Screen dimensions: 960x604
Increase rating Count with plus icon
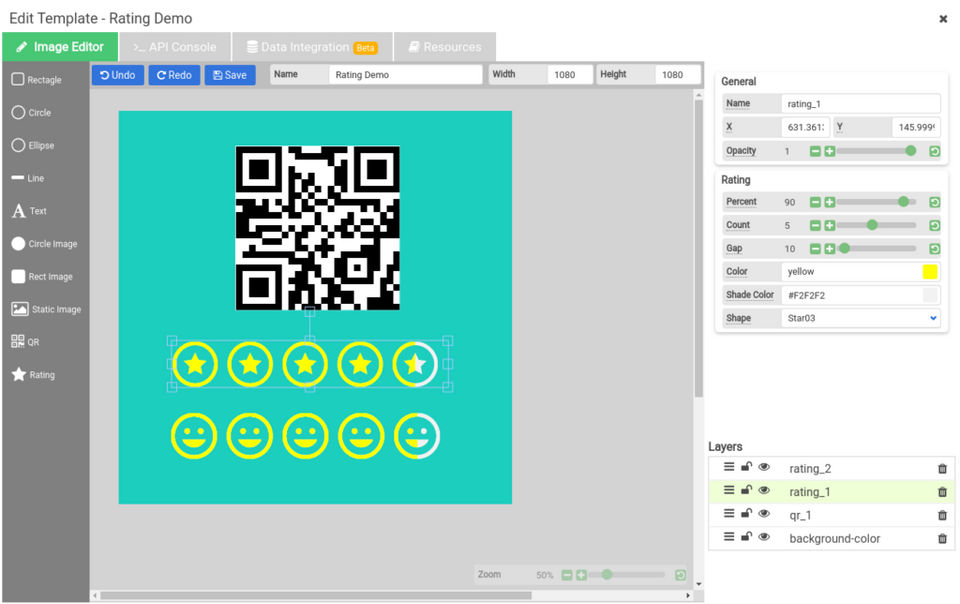point(830,225)
